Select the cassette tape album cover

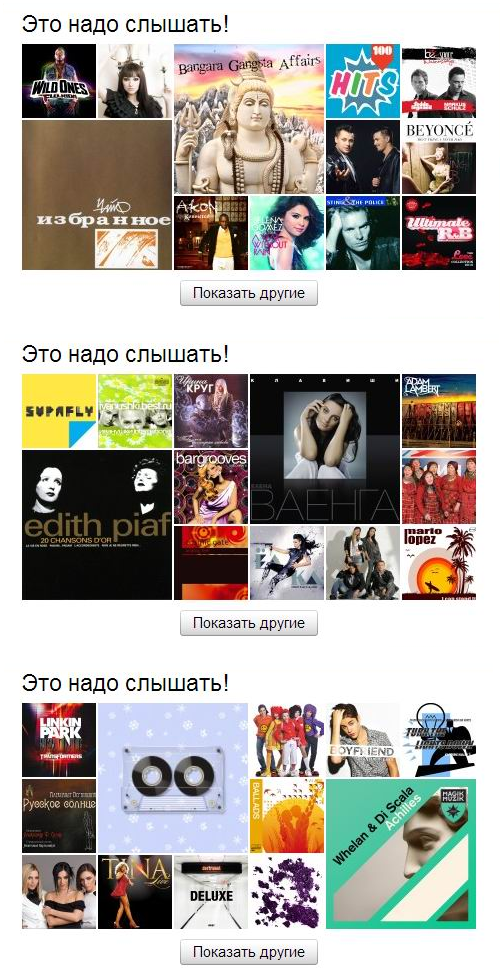pyautogui.click(x=173, y=778)
